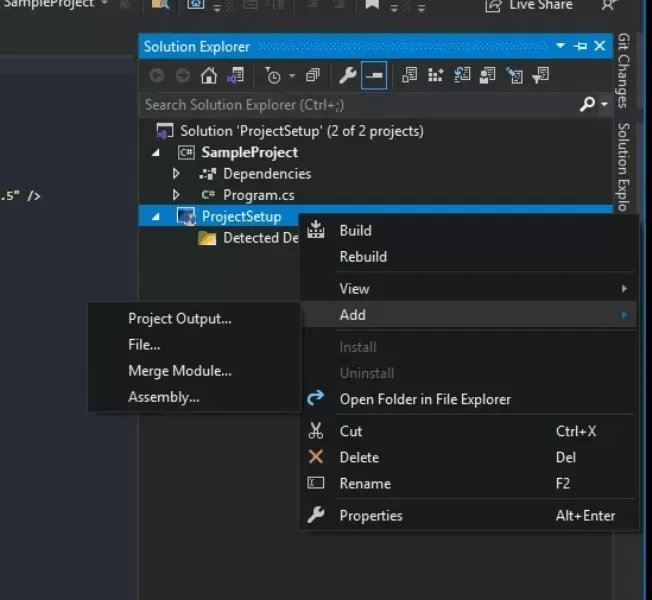Open Properties wrench icon in Solution Explorer toolbar
The height and width of the screenshot is (600, 652).
click(x=347, y=76)
